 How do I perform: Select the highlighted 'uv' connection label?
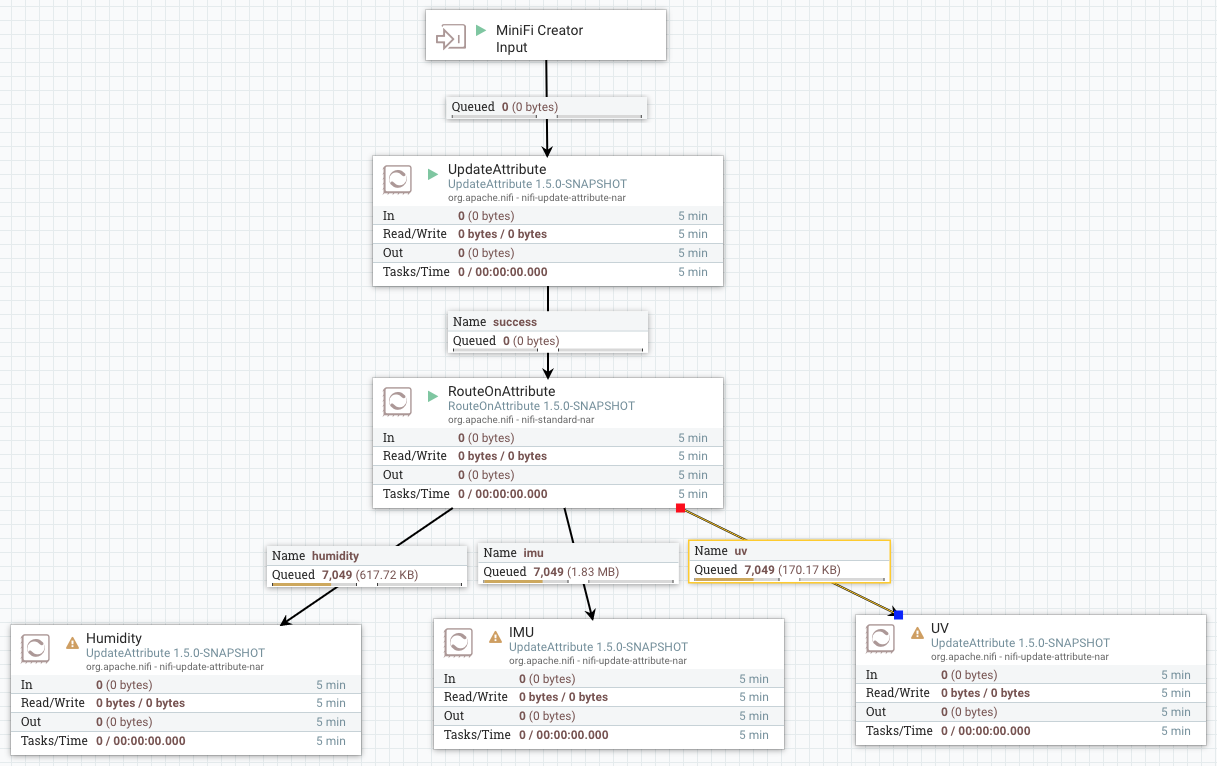tap(790, 561)
